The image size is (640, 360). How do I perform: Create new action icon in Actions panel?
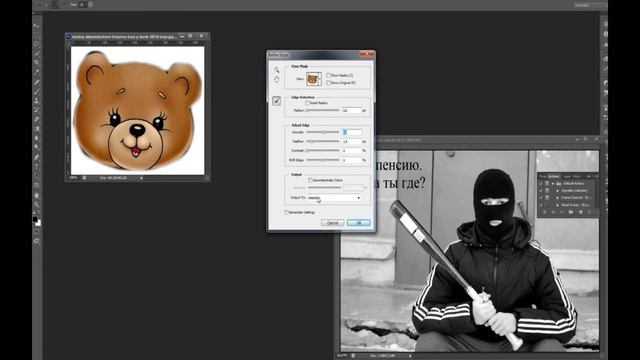(580, 212)
